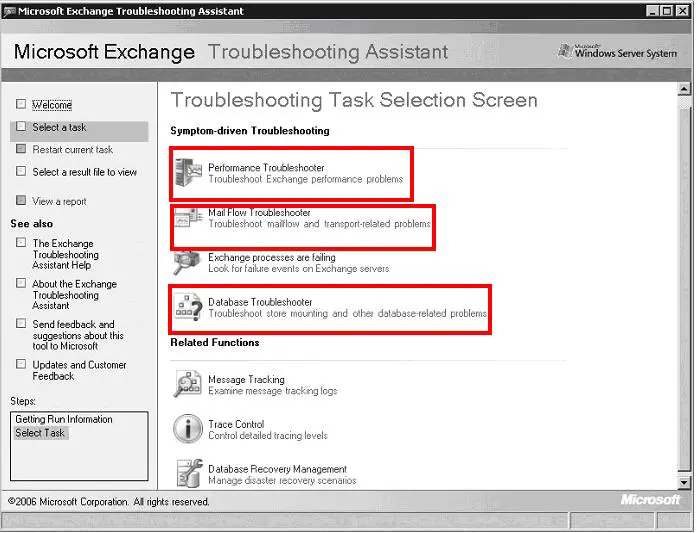Click Manage disaster recovery scenarios text
This screenshot has height=533, width=697.
pos(282,481)
